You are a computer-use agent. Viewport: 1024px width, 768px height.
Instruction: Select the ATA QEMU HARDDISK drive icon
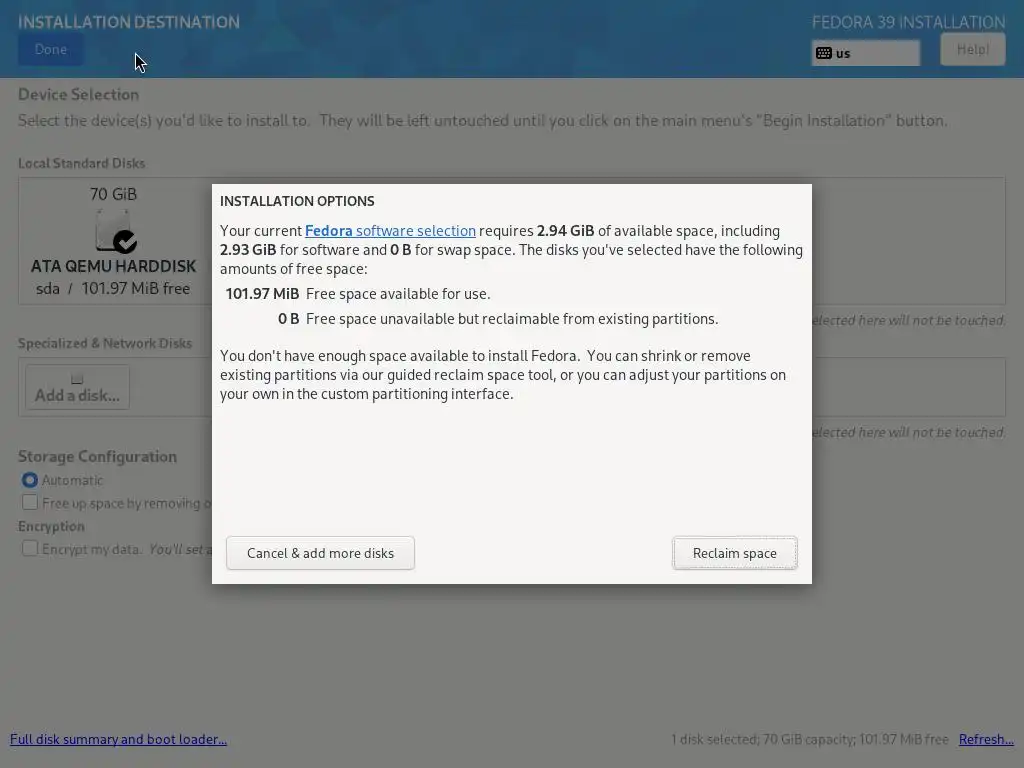[114, 232]
